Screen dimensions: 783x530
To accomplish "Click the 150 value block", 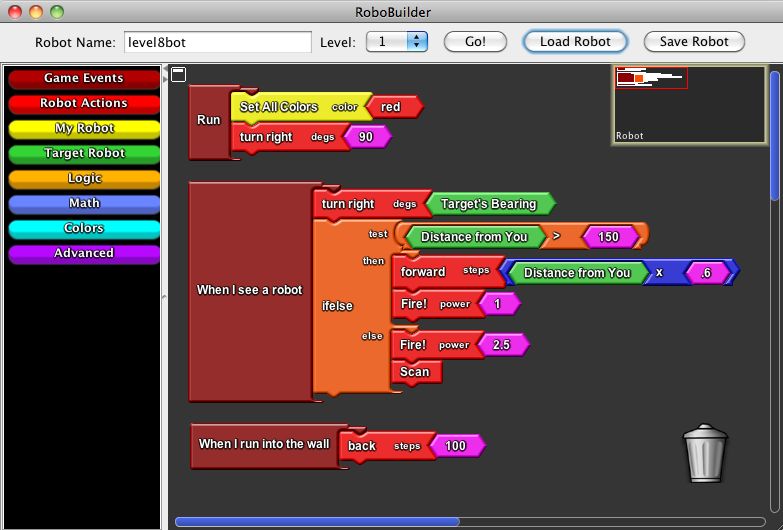I will (609, 237).
